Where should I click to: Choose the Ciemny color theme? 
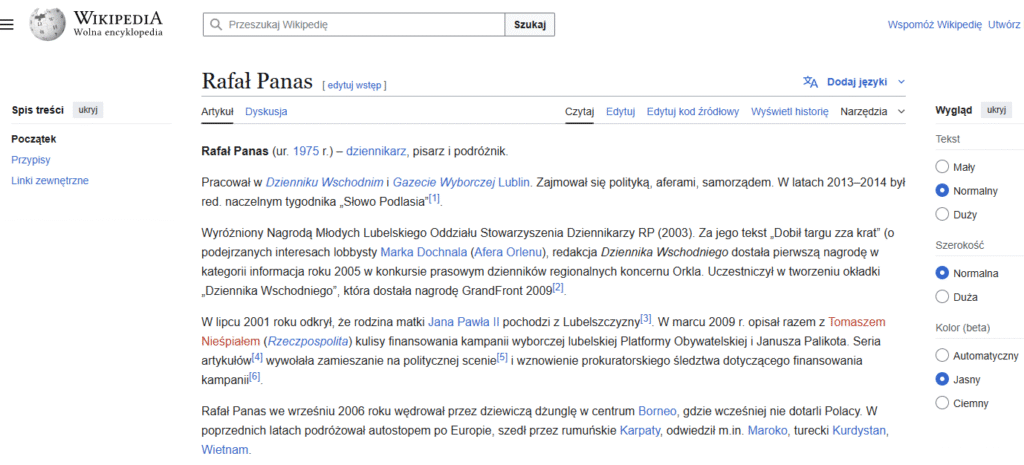(x=941, y=402)
